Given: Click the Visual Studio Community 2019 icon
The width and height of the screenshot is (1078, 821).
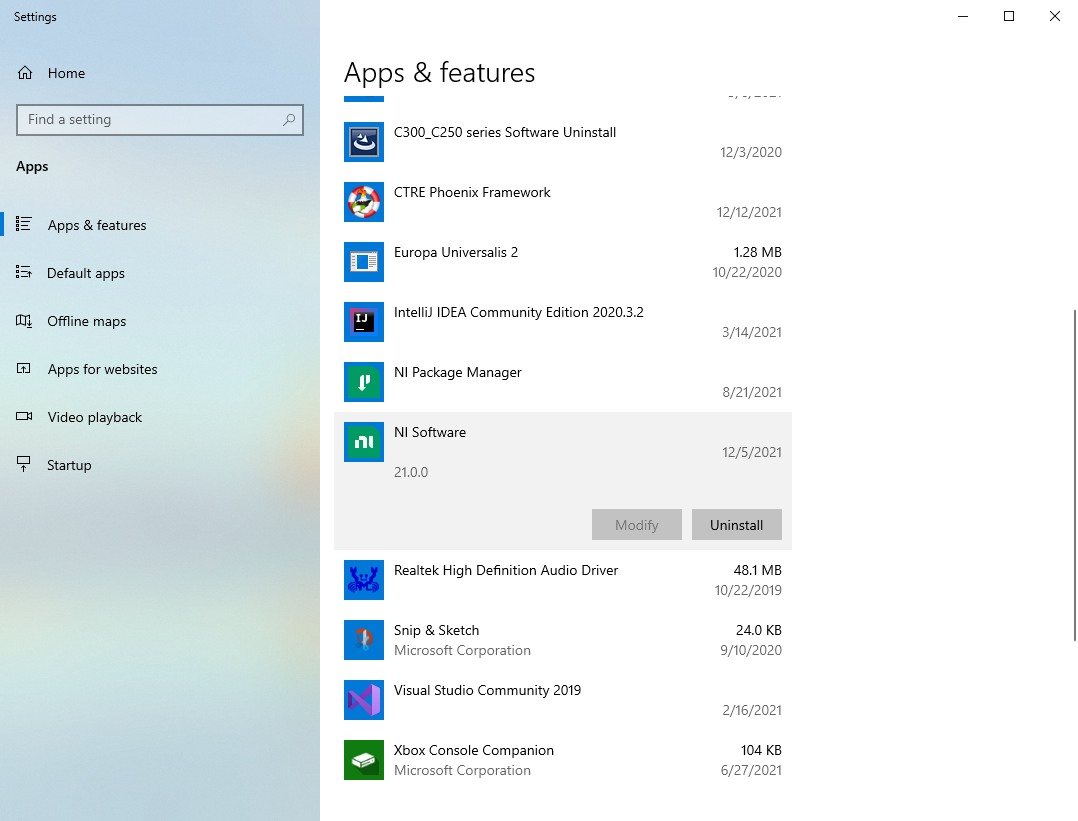Looking at the screenshot, I should click(x=363, y=700).
